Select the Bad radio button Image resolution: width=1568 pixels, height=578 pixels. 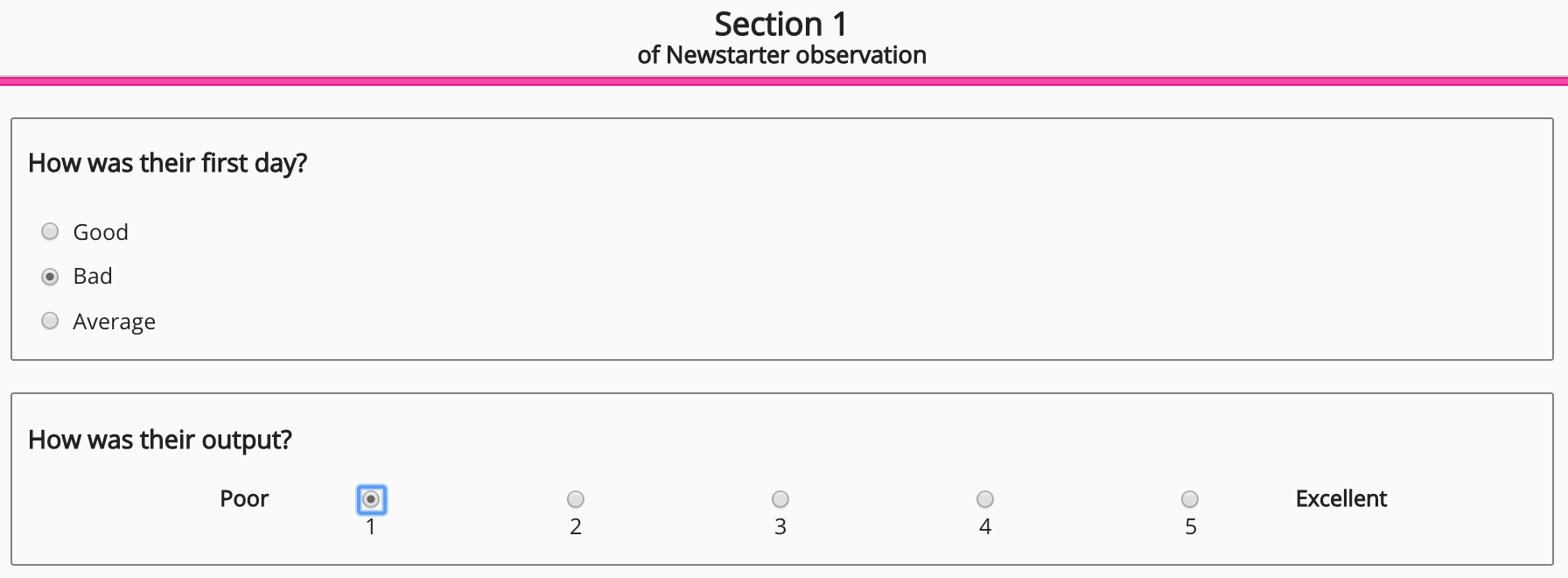50,276
